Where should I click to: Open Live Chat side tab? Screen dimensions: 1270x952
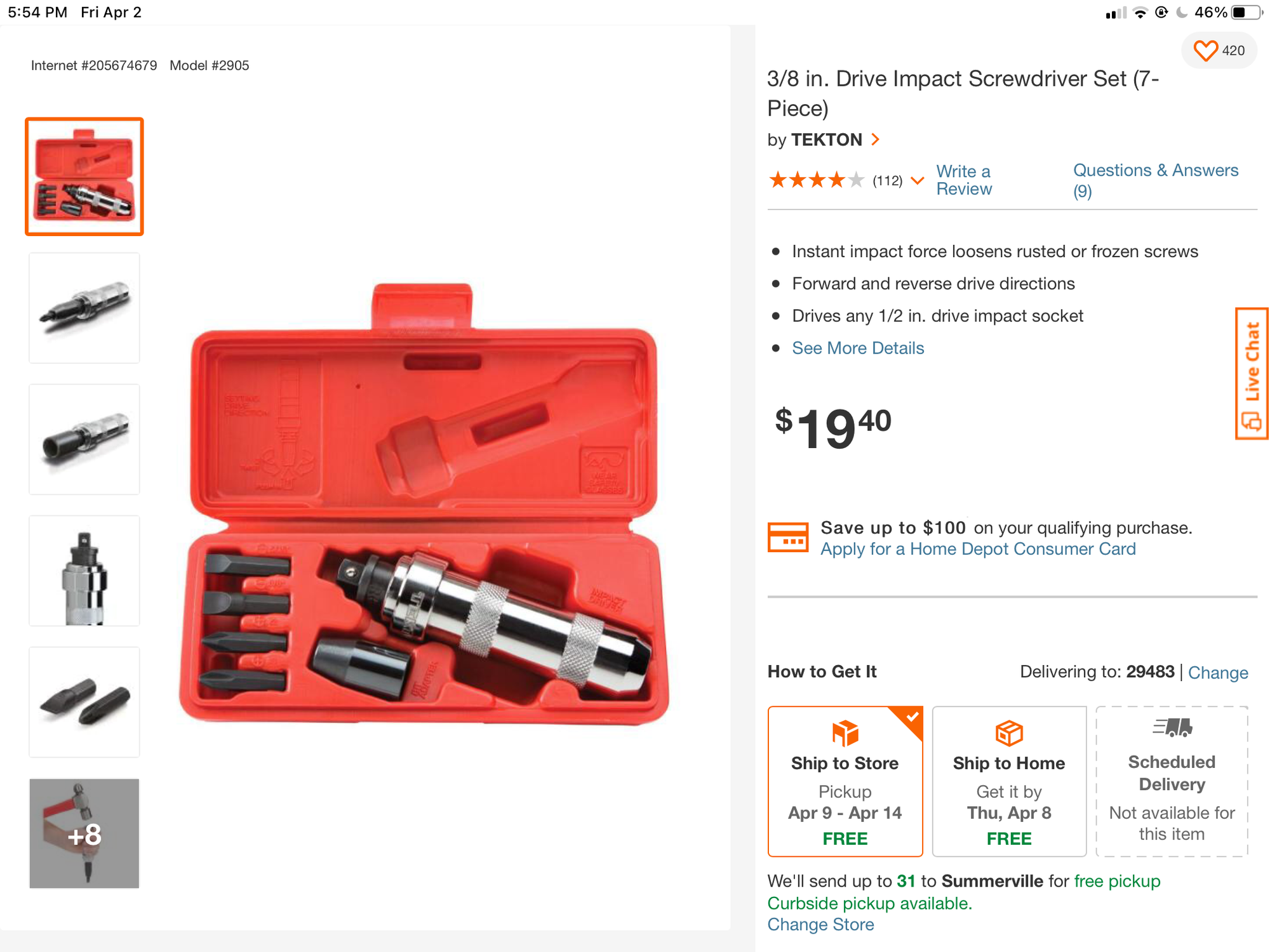(1251, 374)
